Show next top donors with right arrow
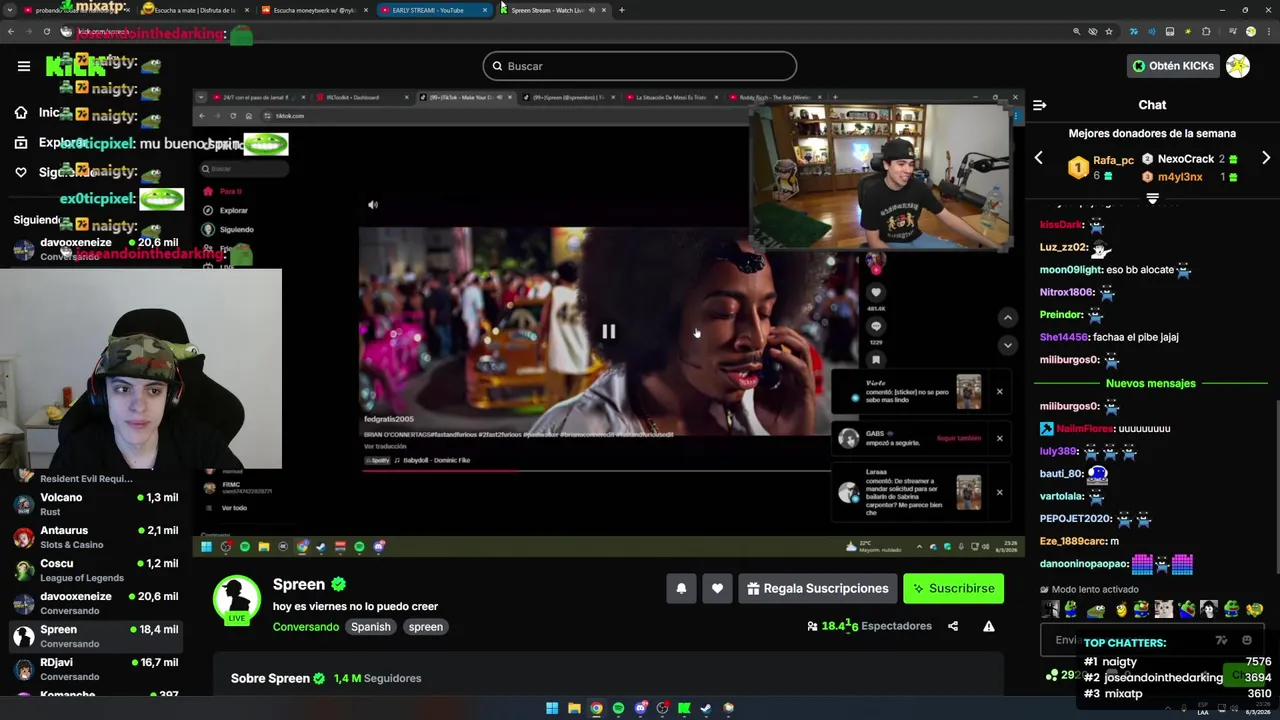The image size is (1280, 720). tap(1266, 158)
